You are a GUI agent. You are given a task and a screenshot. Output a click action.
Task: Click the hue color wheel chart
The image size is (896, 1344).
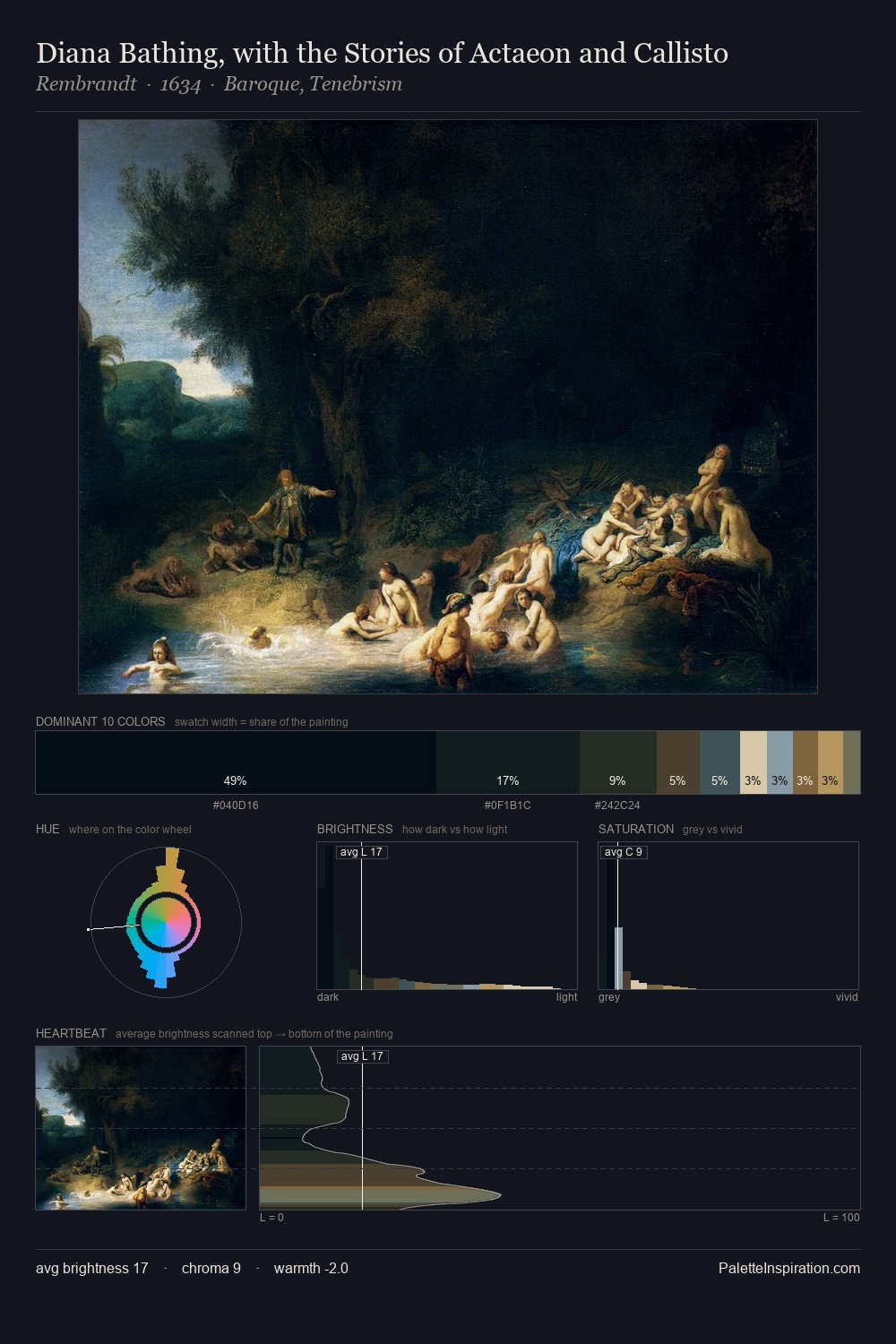click(166, 922)
